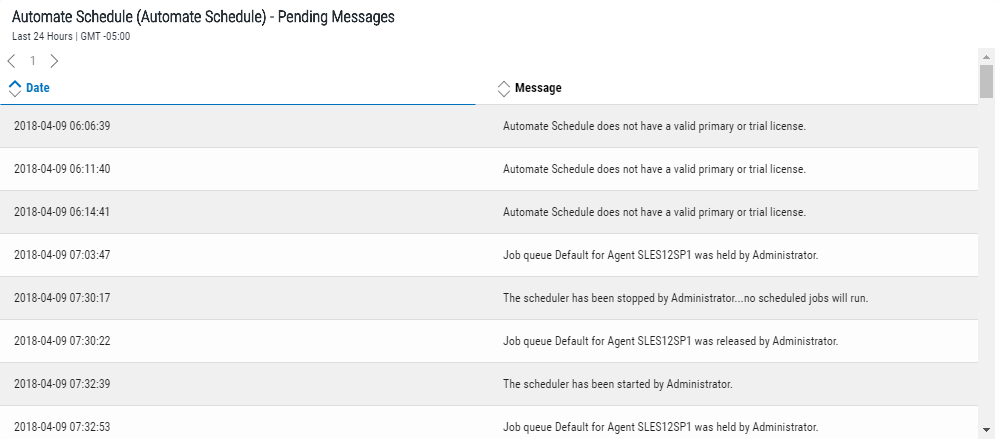Screen dimensions: 995x439
Task: Click the sort icon beside Date
Action: [14, 88]
